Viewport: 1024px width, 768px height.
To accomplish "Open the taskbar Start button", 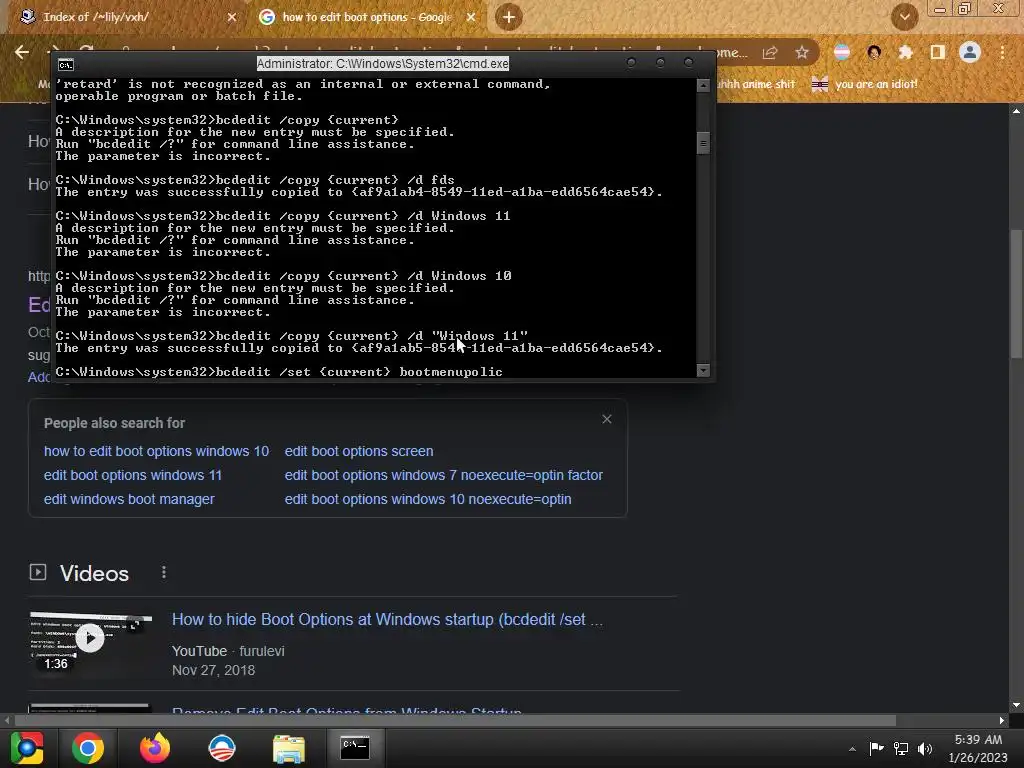I will coord(27,748).
